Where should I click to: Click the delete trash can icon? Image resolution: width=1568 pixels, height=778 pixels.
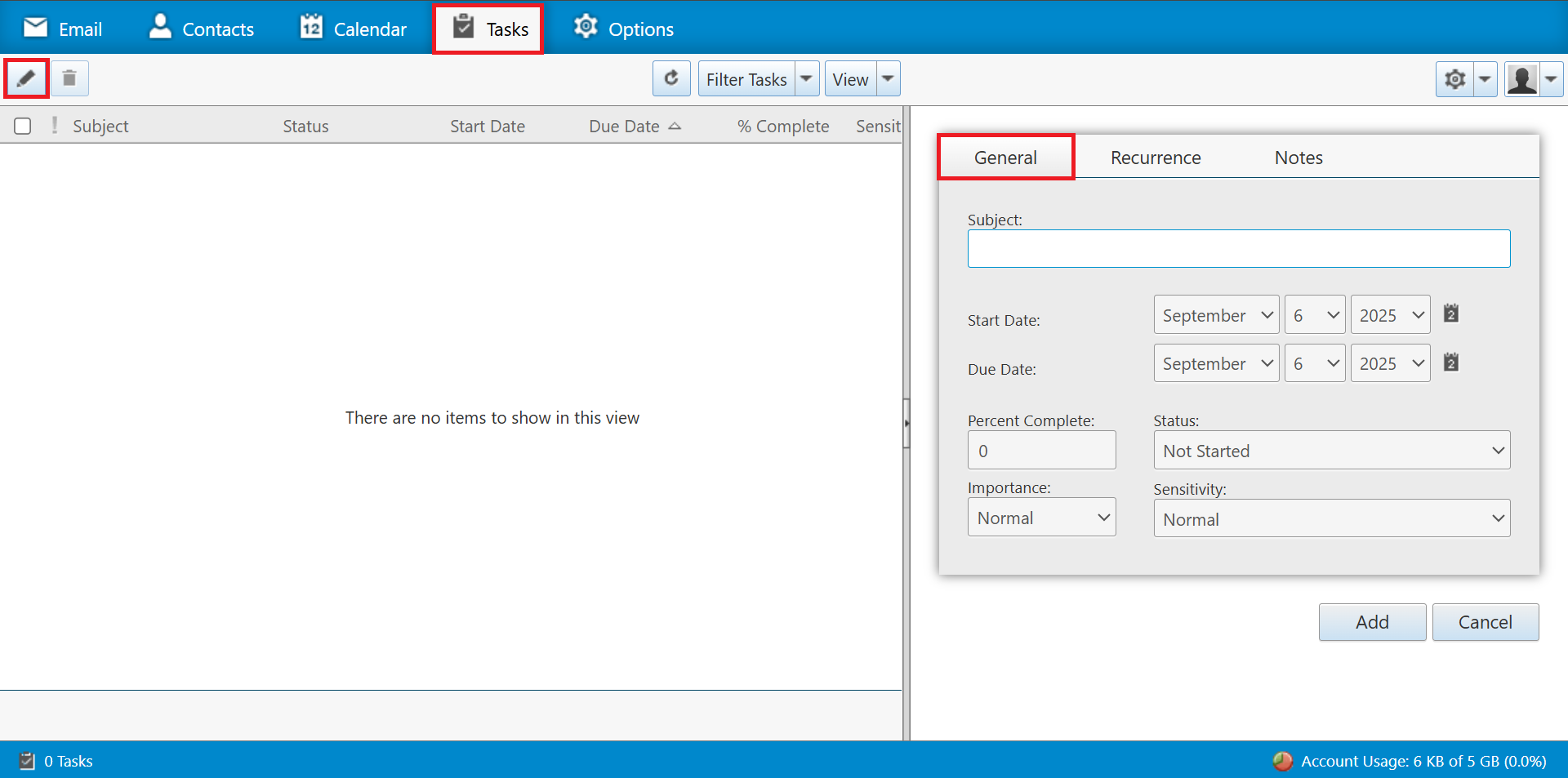tap(69, 78)
